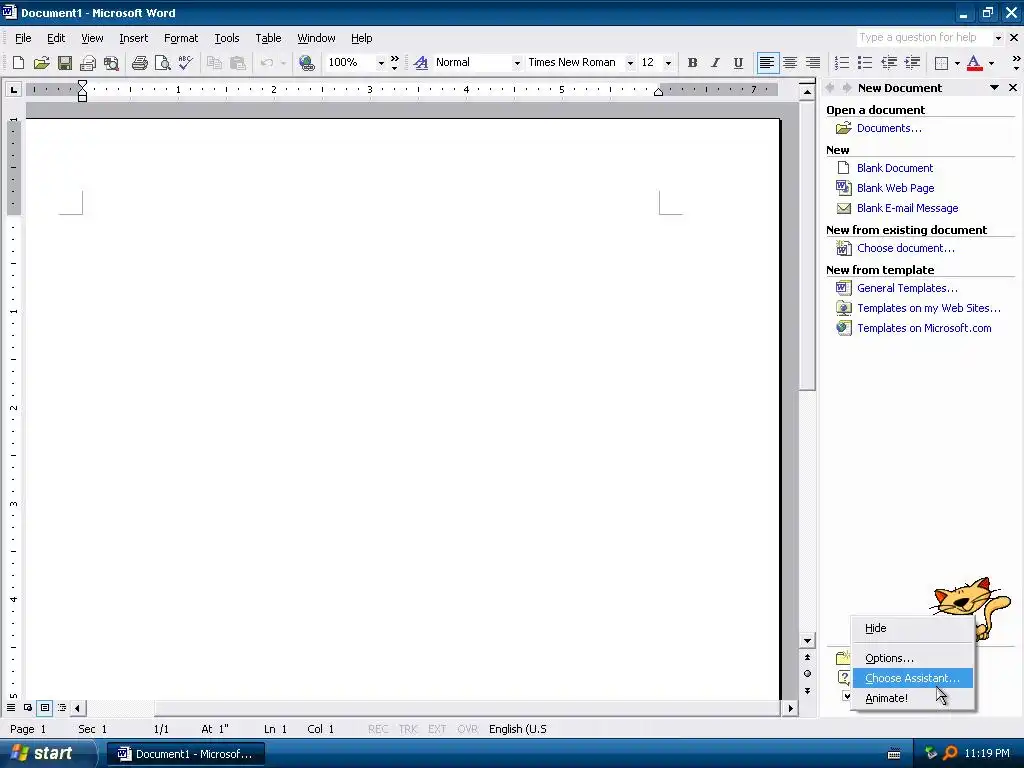Switch to Web Layout View button
Screen dimensions: 1024x768
28,708
